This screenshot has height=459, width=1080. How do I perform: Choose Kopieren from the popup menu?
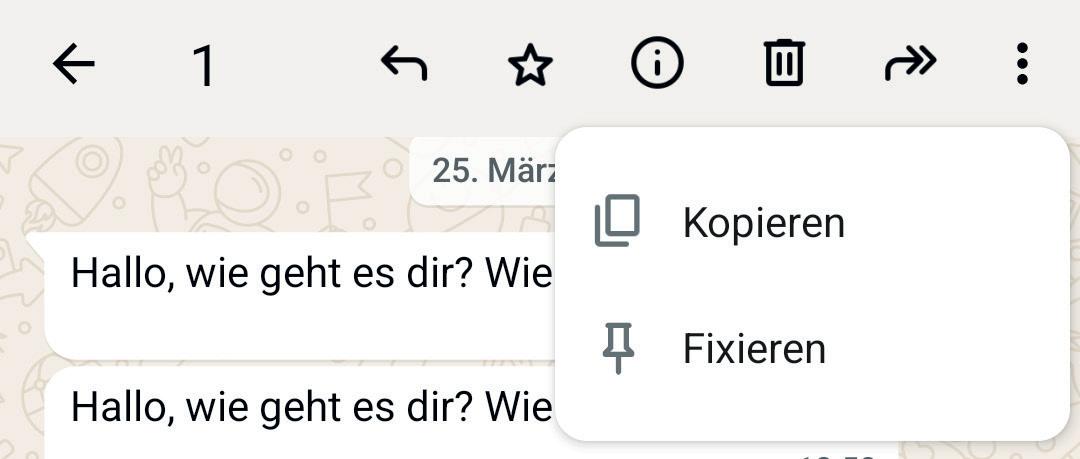point(763,222)
